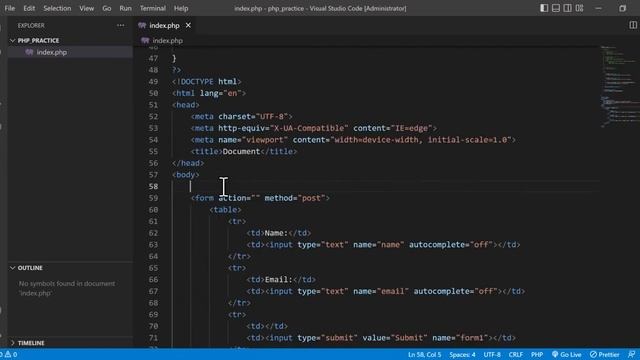Image resolution: width=640 pixels, height=360 pixels.
Task: Click the "Email:" cell text on line 66
Action: tap(279, 280)
